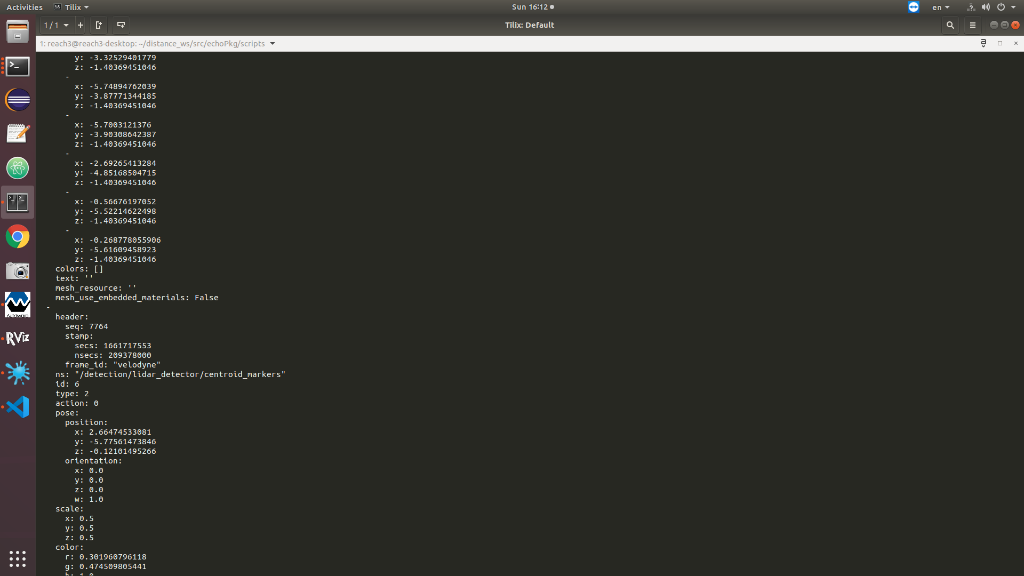Open the terminal search magnifier icon
This screenshot has height=576, width=1024.
click(950, 25)
